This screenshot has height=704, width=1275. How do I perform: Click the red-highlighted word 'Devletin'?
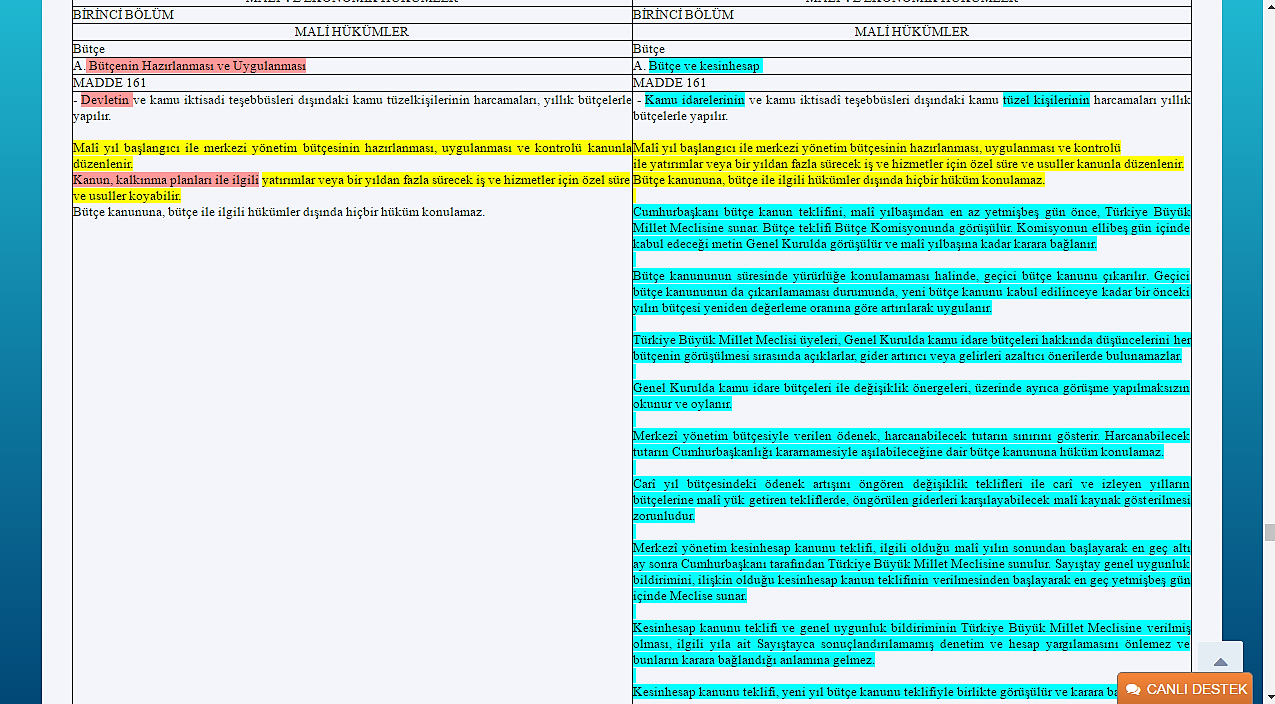tap(105, 100)
